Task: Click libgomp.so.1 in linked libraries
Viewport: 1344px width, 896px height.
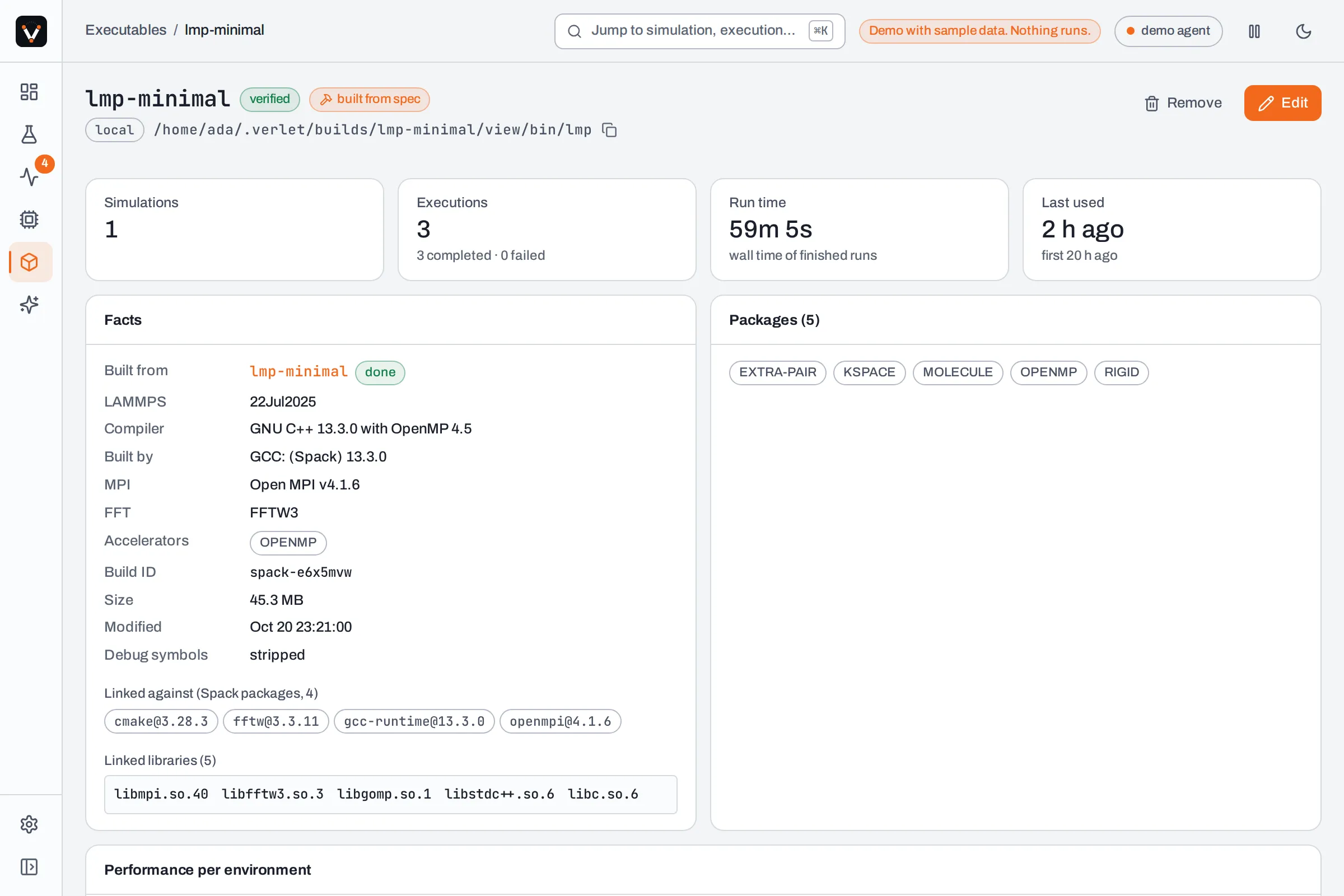Action: tap(384, 794)
